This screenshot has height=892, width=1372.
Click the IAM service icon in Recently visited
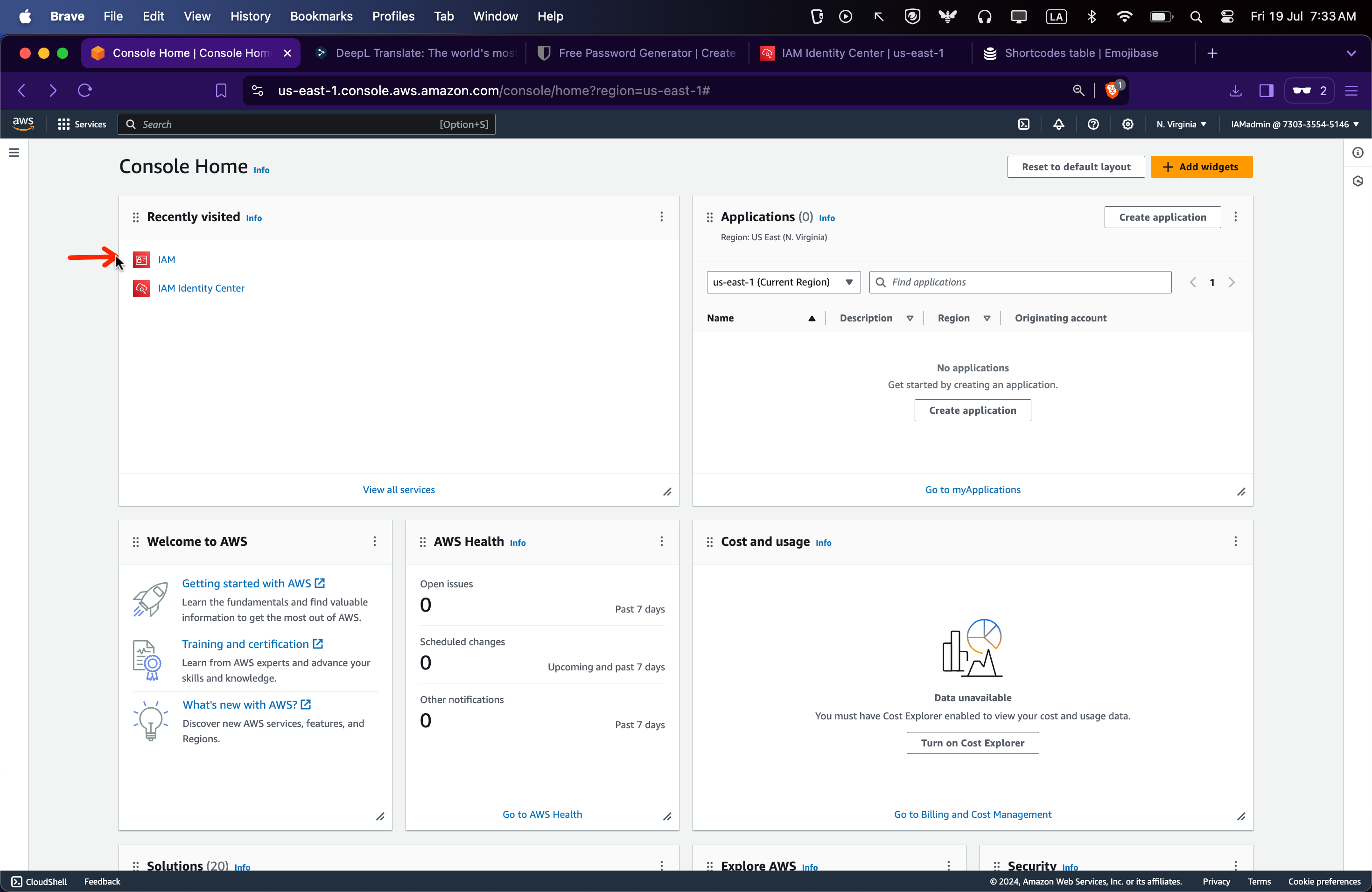click(141, 260)
